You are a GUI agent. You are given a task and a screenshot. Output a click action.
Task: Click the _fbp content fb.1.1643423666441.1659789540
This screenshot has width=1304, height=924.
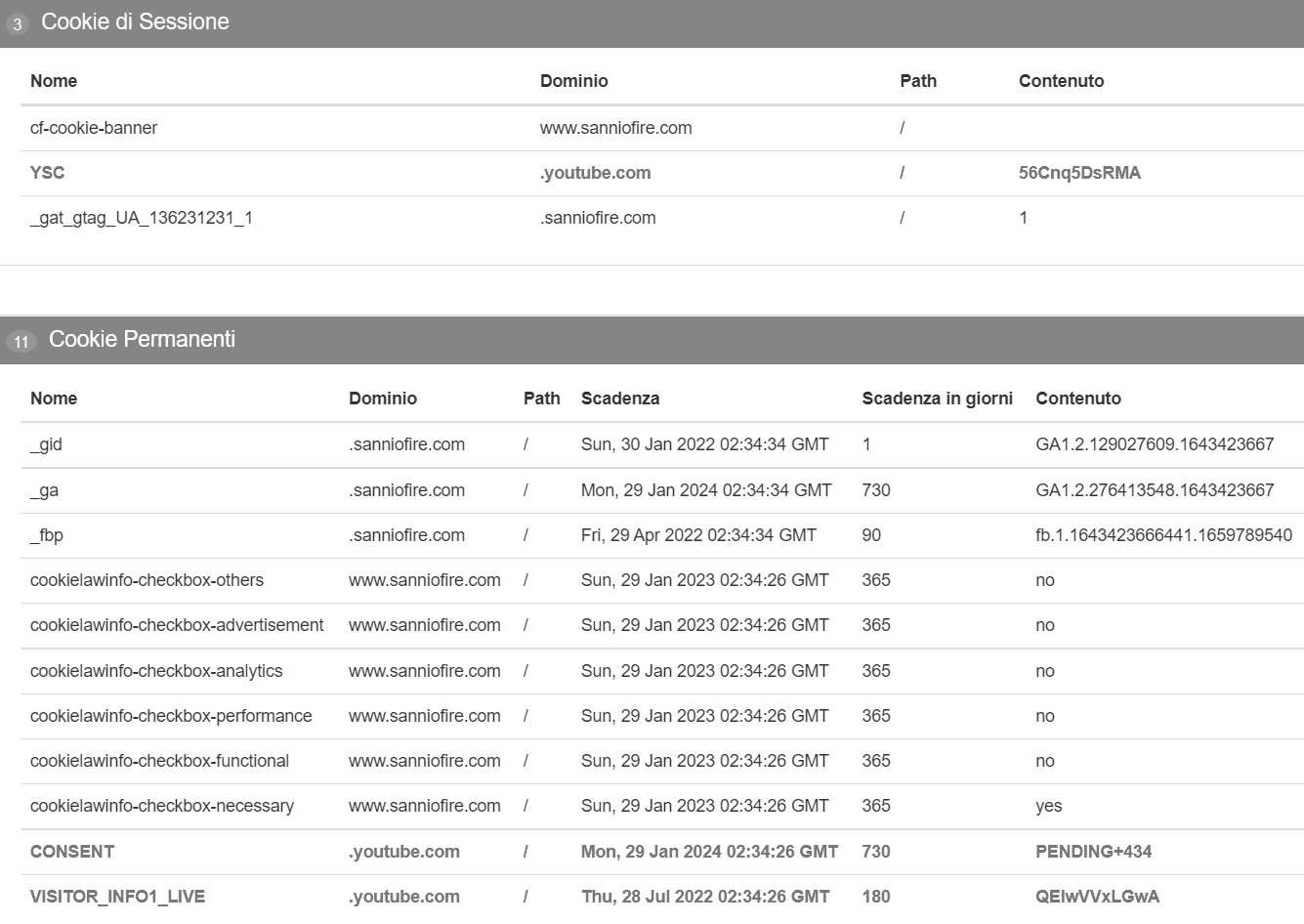[1163, 535]
